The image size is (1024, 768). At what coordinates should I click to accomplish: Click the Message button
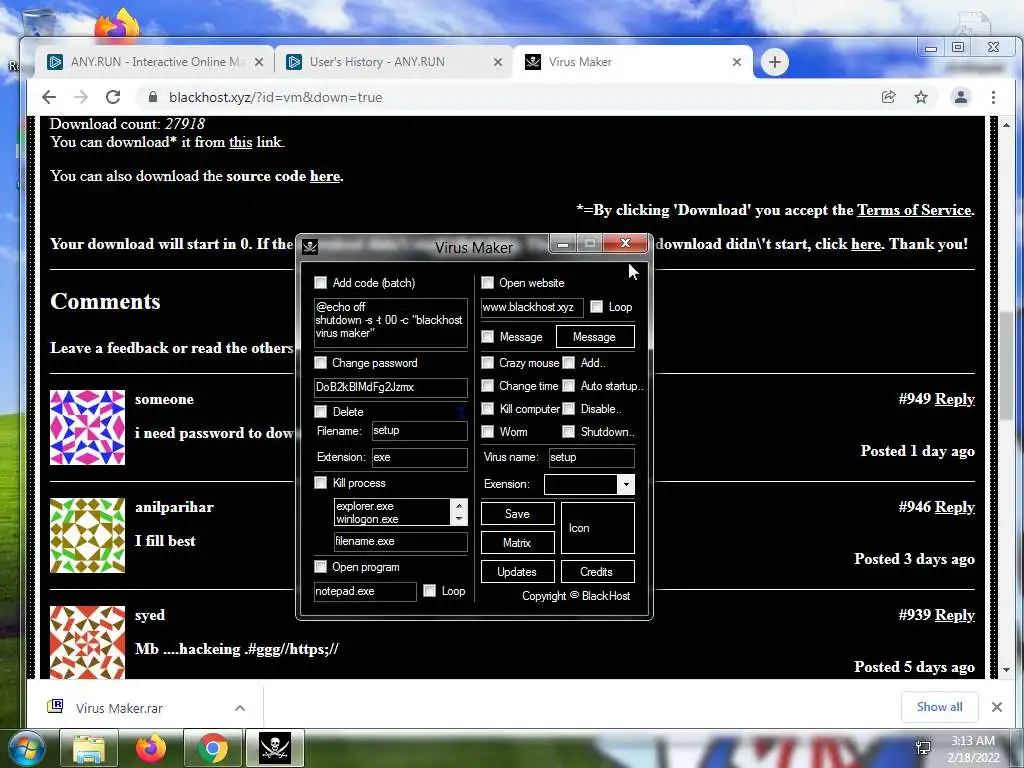pyautogui.click(x=595, y=337)
